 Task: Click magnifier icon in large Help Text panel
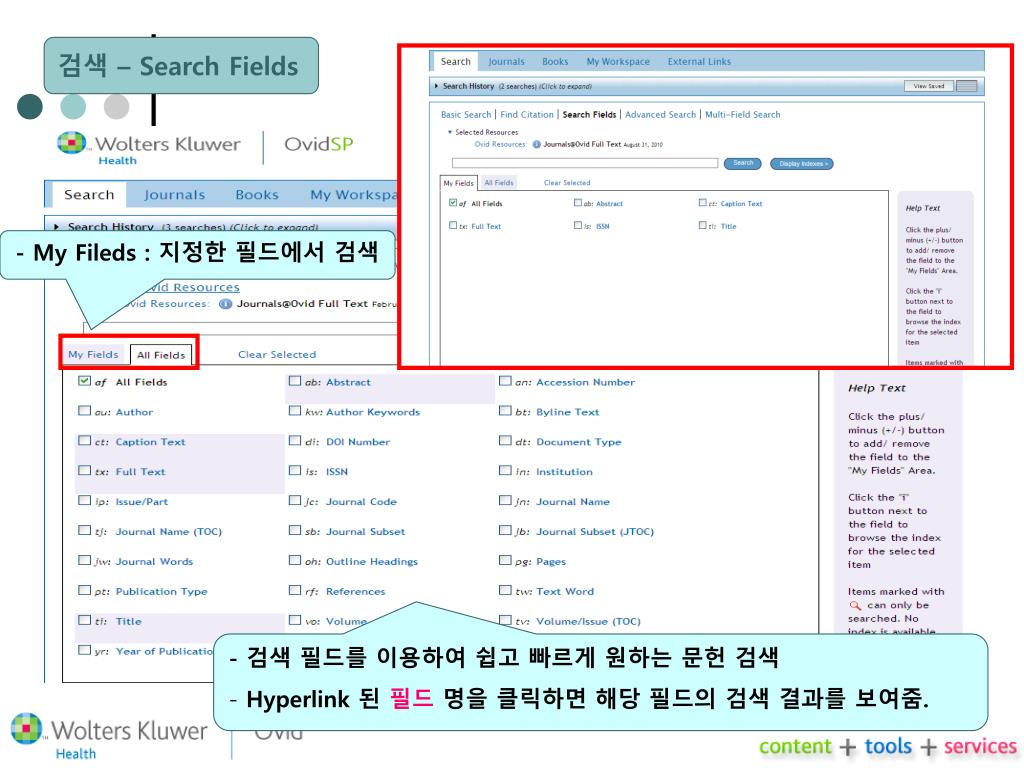coord(855,605)
